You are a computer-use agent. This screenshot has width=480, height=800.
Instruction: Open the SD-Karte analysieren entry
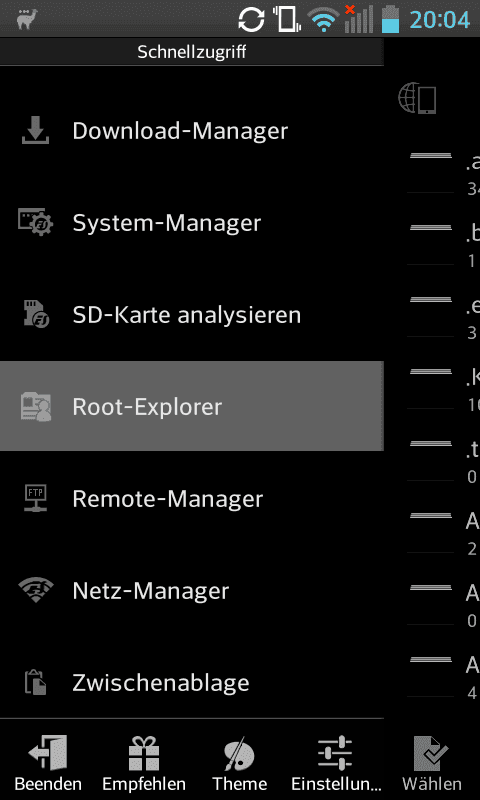coord(192,315)
